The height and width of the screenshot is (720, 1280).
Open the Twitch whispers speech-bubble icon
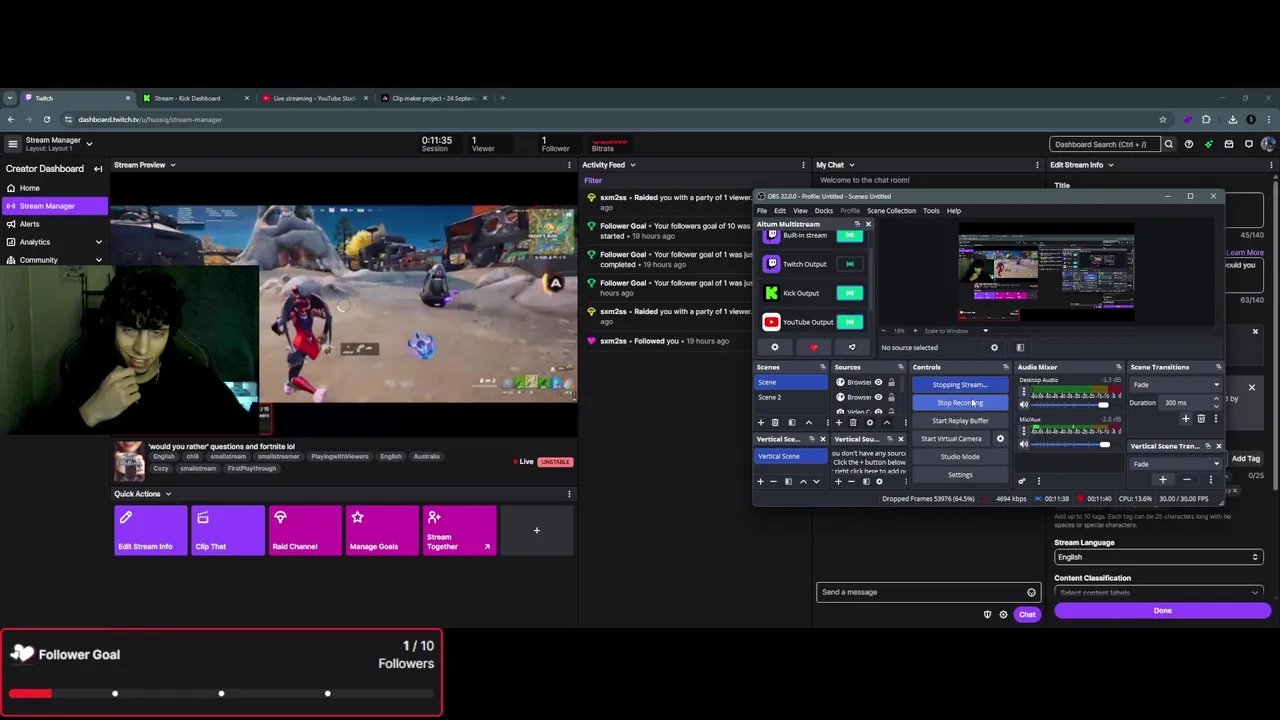click(1249, 144)
